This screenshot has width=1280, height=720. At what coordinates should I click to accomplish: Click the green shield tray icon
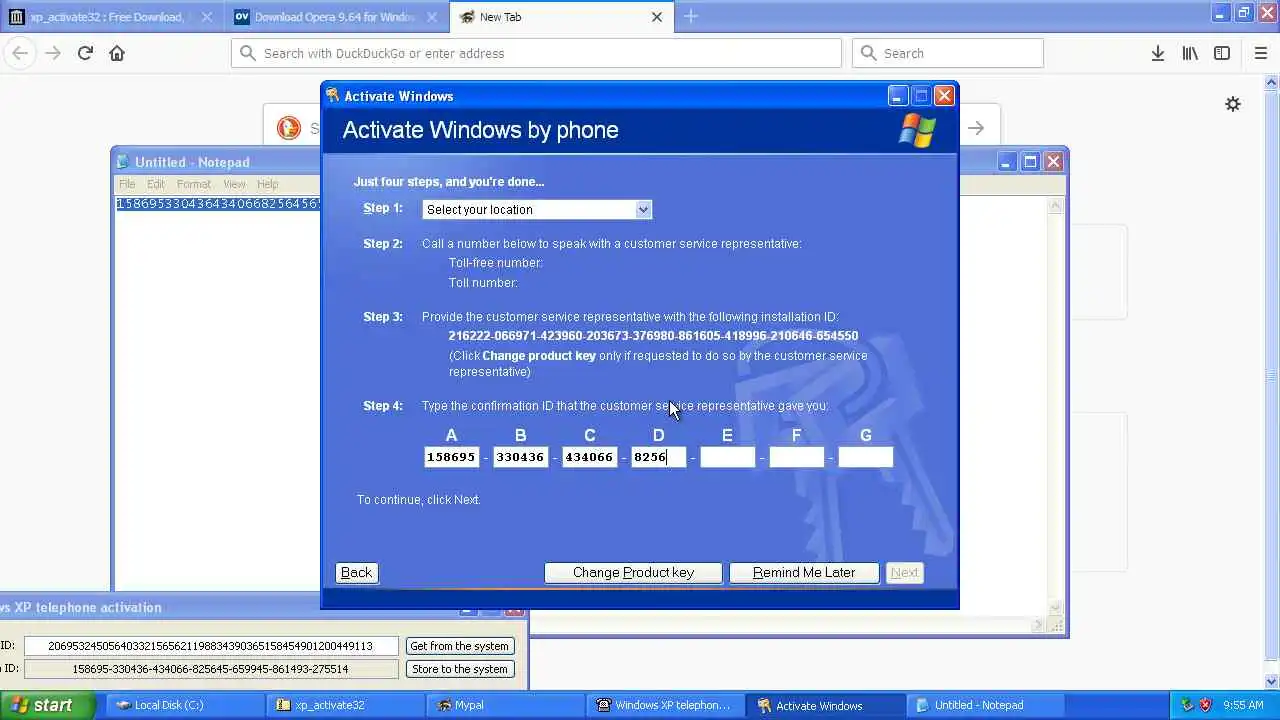click(1187, 705)
